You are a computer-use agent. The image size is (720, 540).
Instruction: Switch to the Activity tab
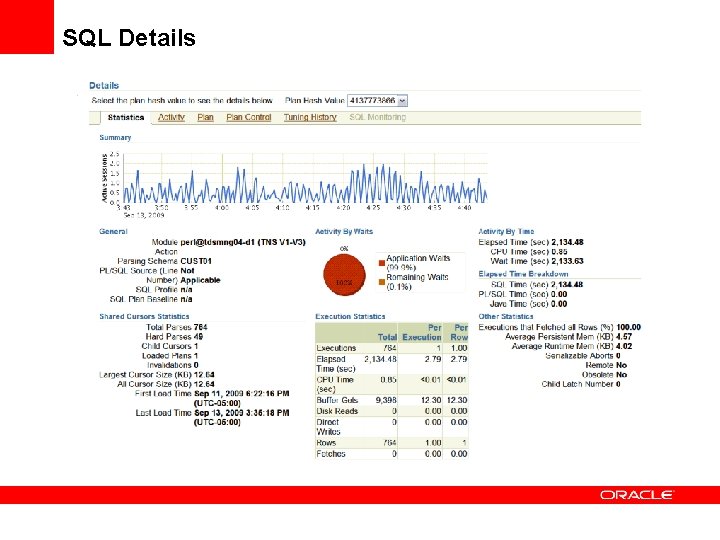[171, 118]
